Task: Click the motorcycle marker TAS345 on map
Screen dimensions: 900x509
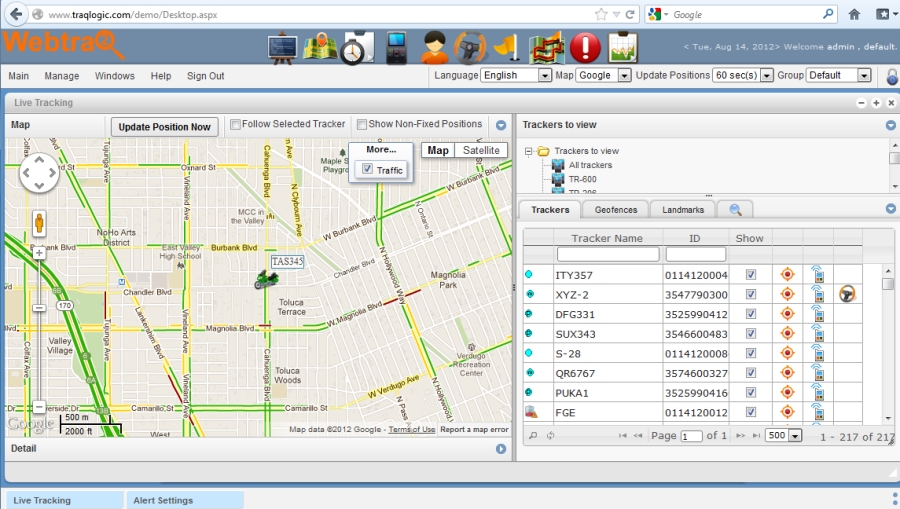Action: click(266, 279)
